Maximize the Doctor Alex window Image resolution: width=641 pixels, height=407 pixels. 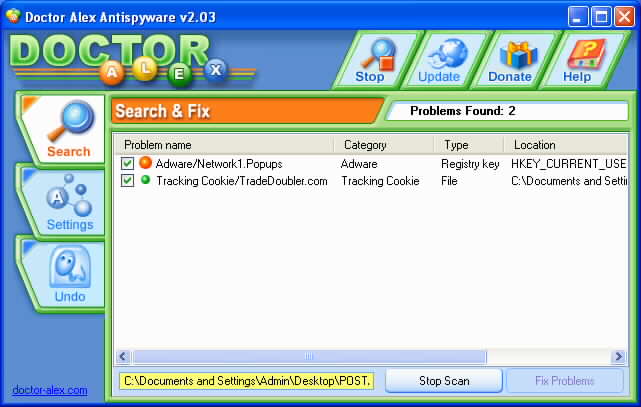point(601,17)
